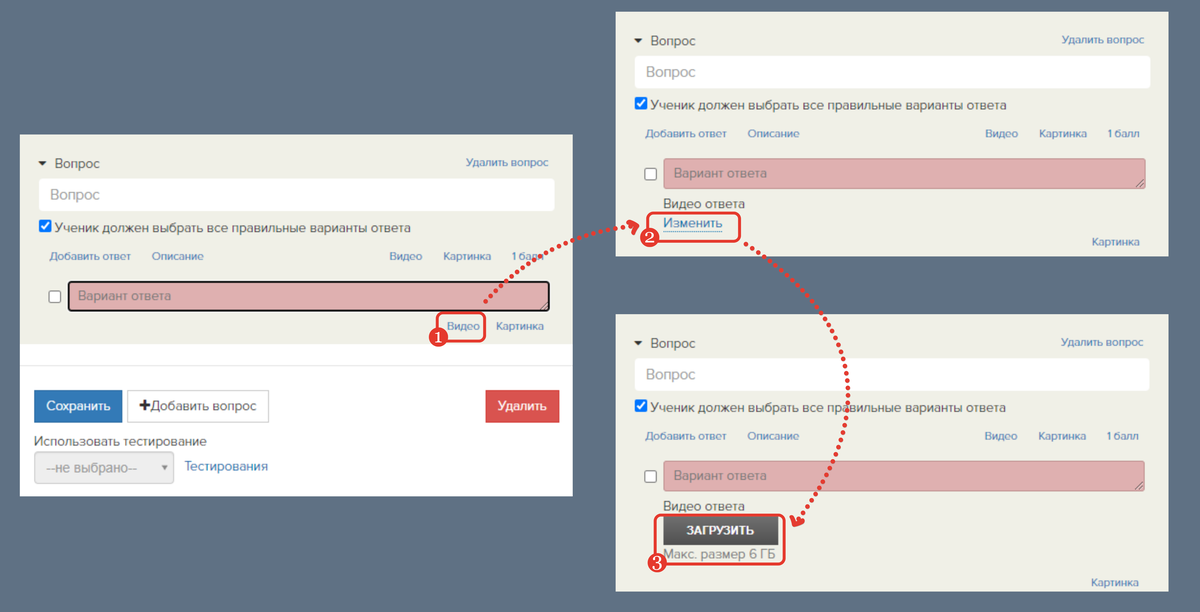
Task: Click 'Видео ответа' label above Изменить link
Action: 704,204
